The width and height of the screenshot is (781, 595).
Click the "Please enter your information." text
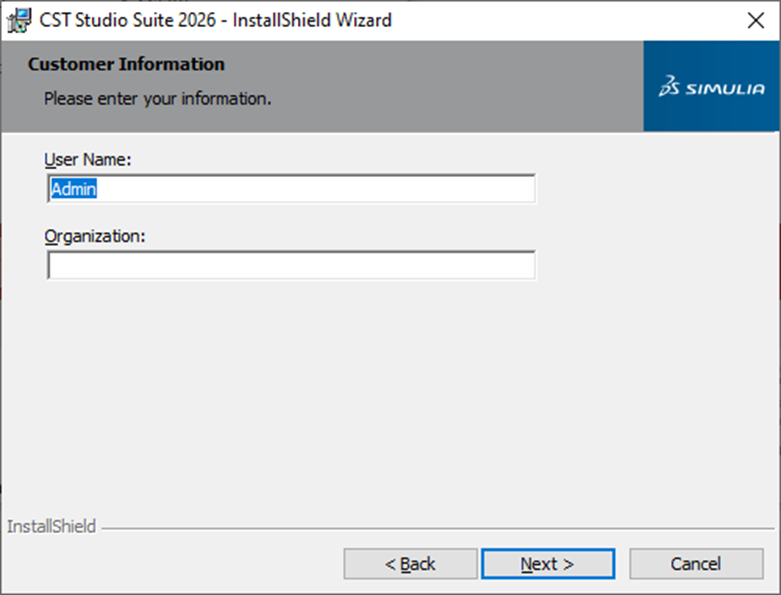pos(157,100)
